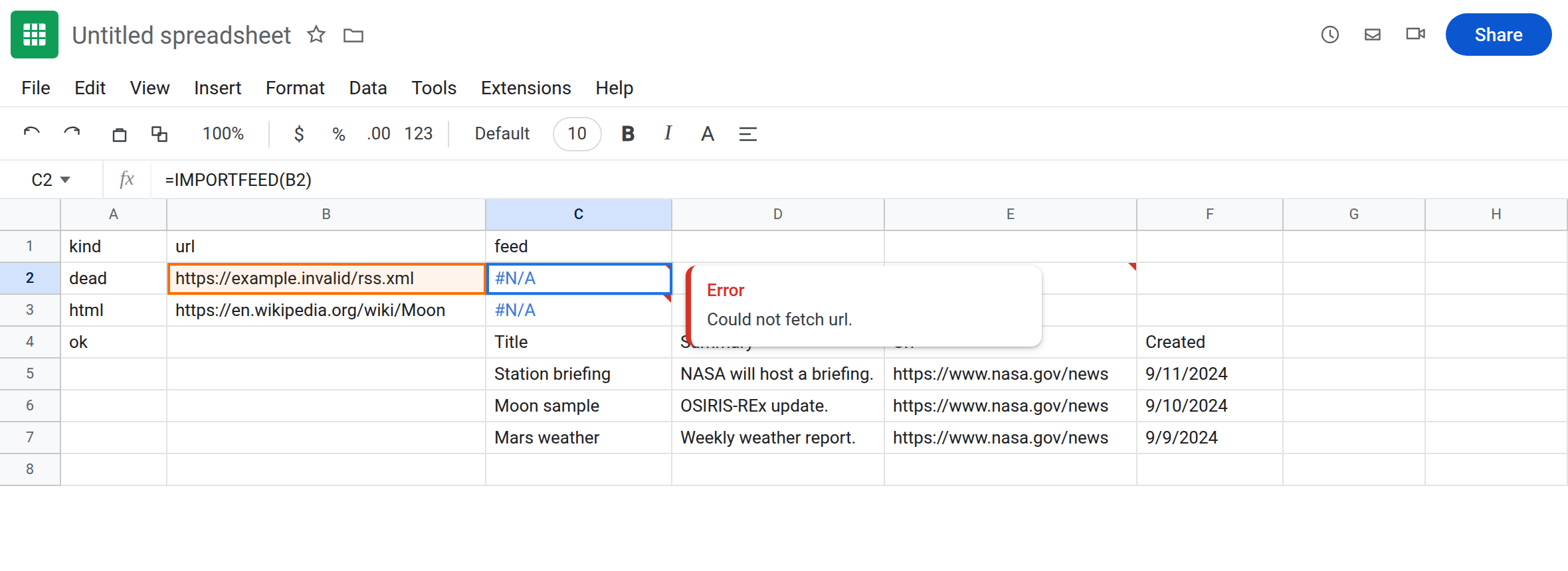Open the Insert menu
Screen dimensions: 1568x571
pyautogui.click(x=217, y=88)
